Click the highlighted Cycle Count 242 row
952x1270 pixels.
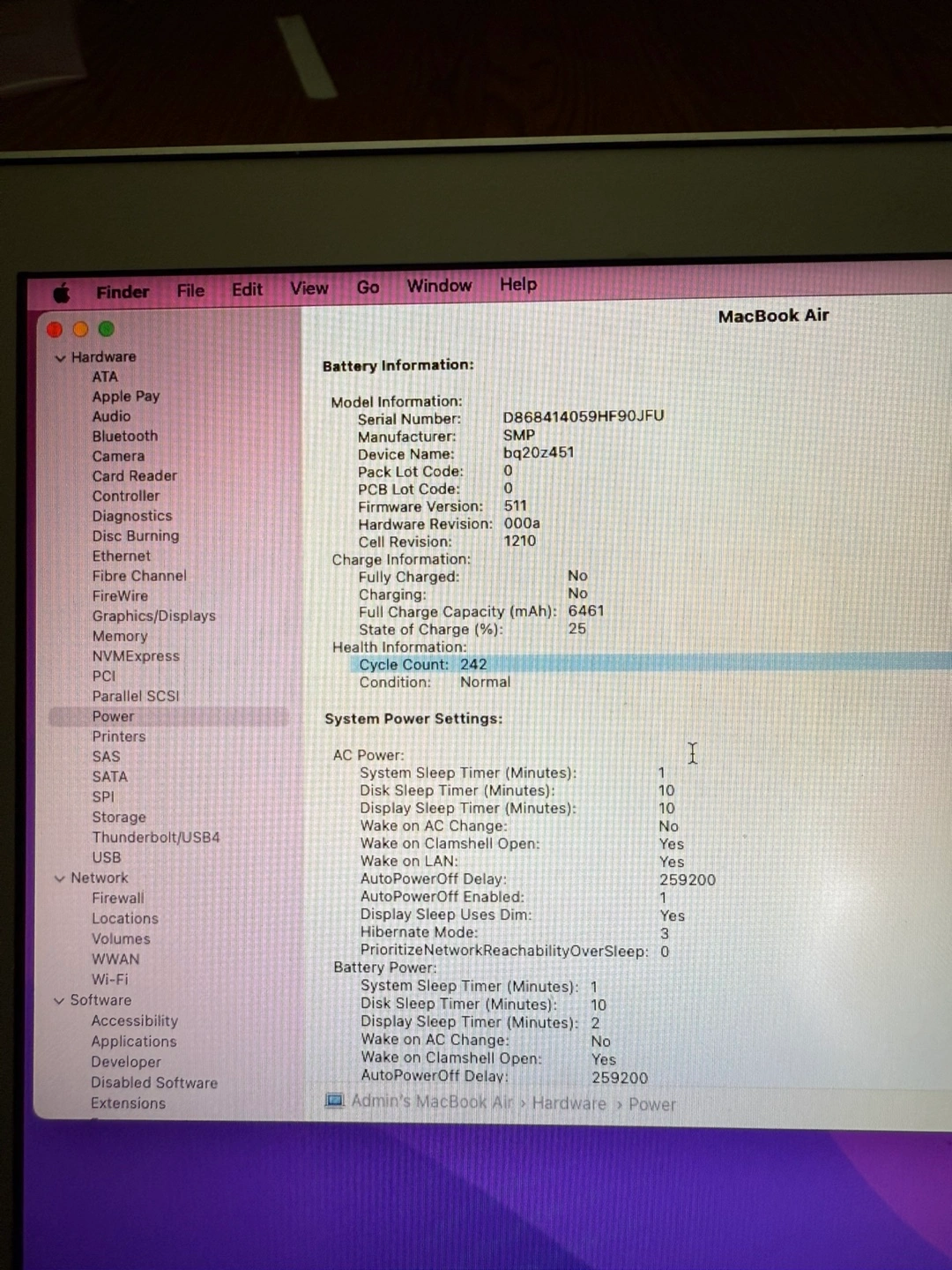click(x=651, y=664)
